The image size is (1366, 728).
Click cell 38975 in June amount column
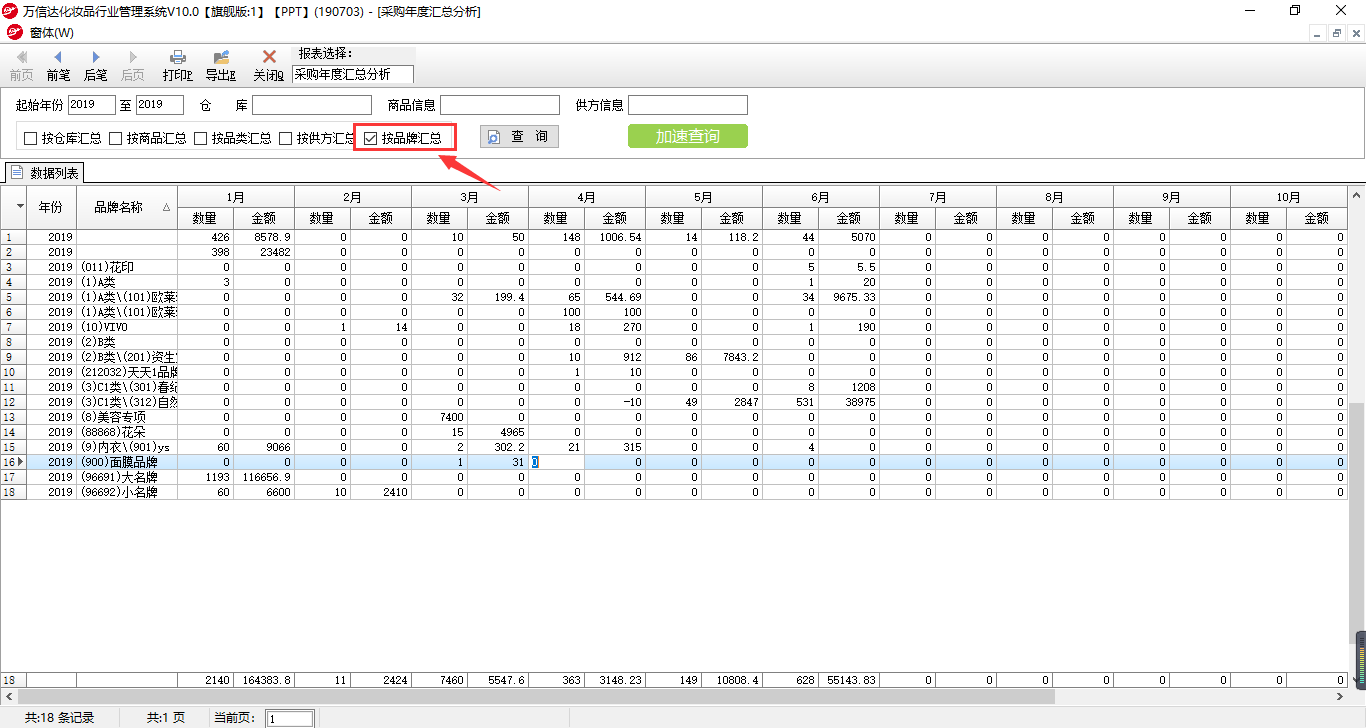[849, 402]
